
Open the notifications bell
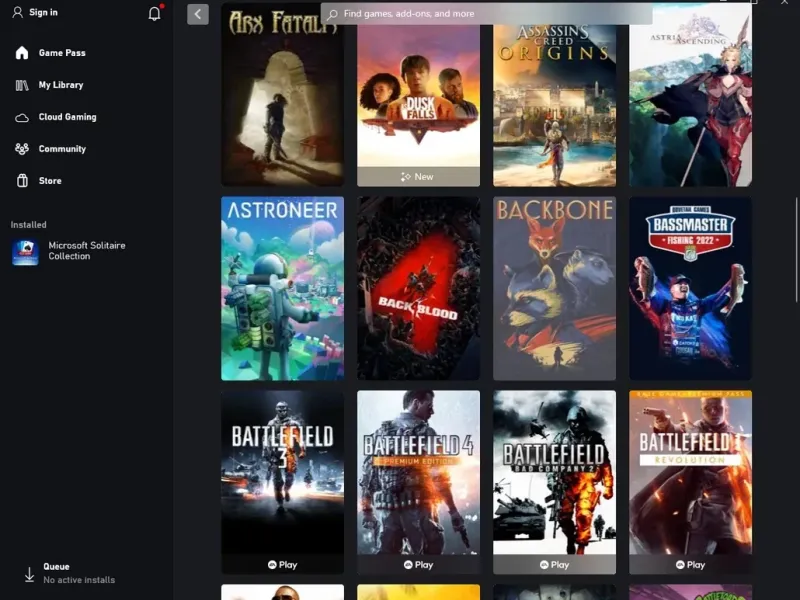[155, 13]
